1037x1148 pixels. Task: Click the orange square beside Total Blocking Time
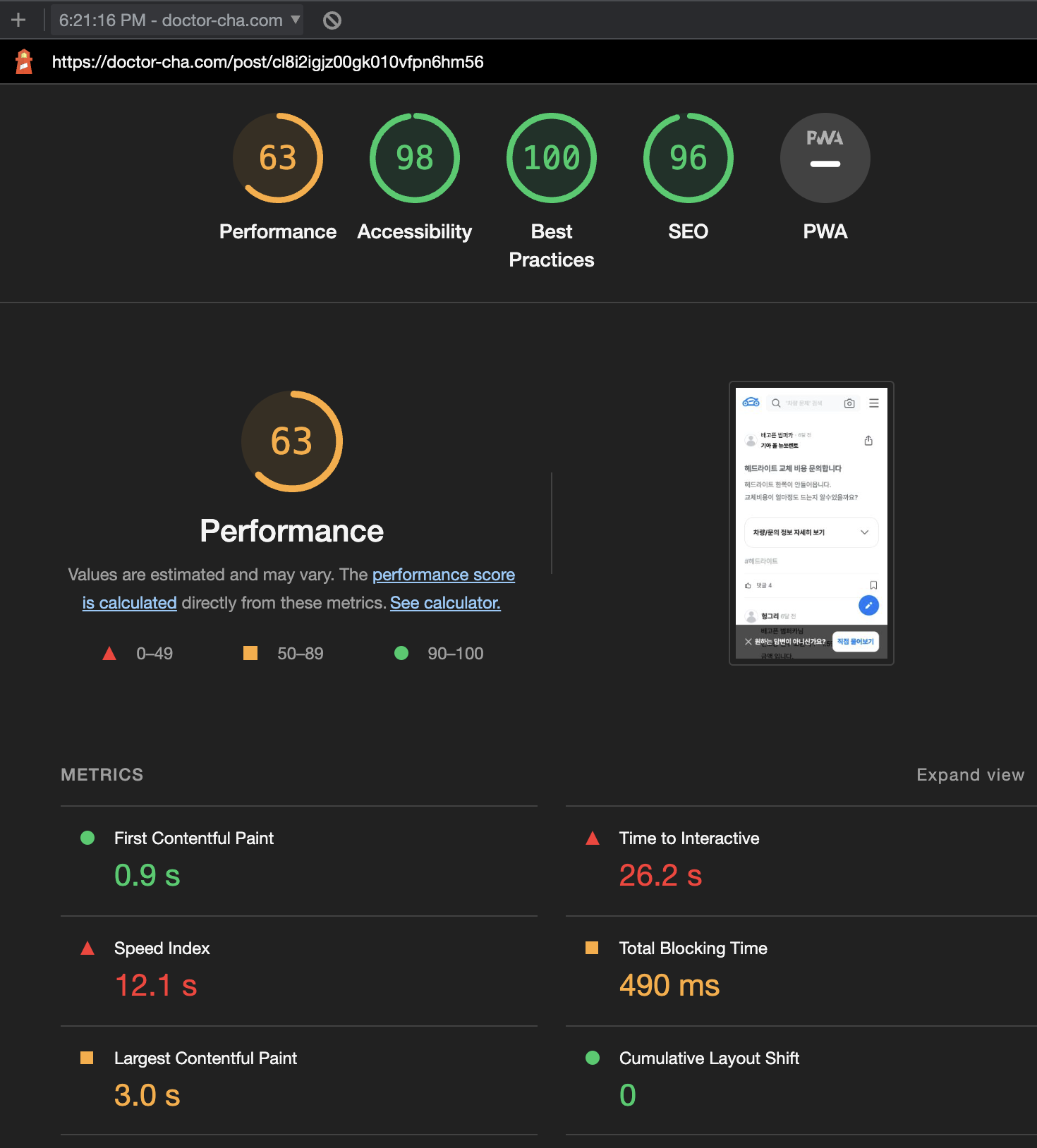tap(592, 948)
